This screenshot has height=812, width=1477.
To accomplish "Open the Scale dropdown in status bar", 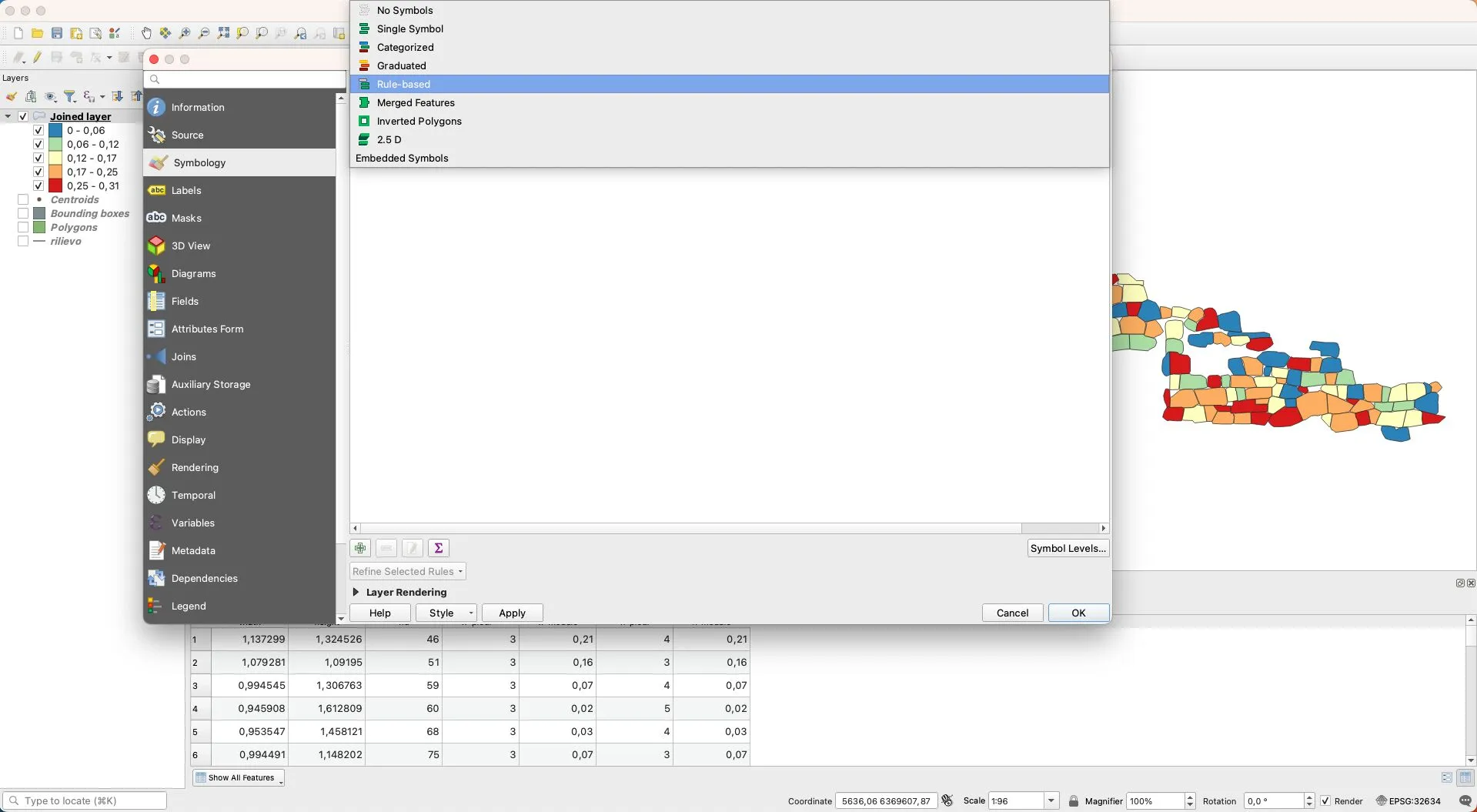I will tap(1051, 800).
